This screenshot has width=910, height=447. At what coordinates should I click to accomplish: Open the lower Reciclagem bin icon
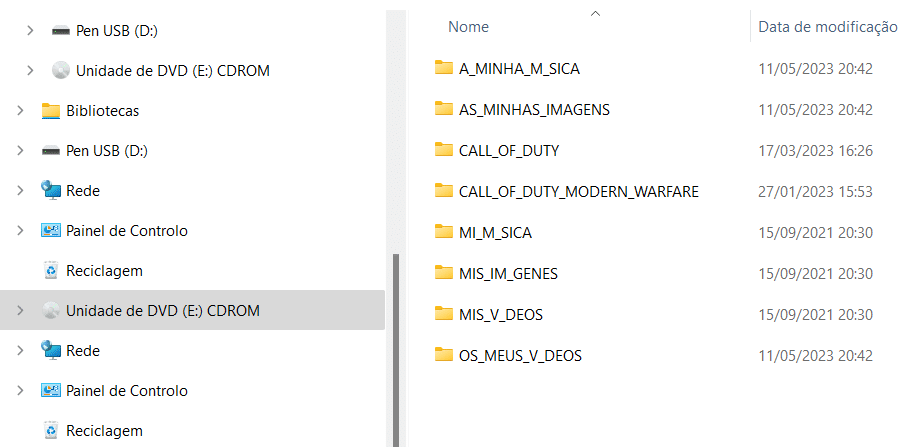pos(51,431)
